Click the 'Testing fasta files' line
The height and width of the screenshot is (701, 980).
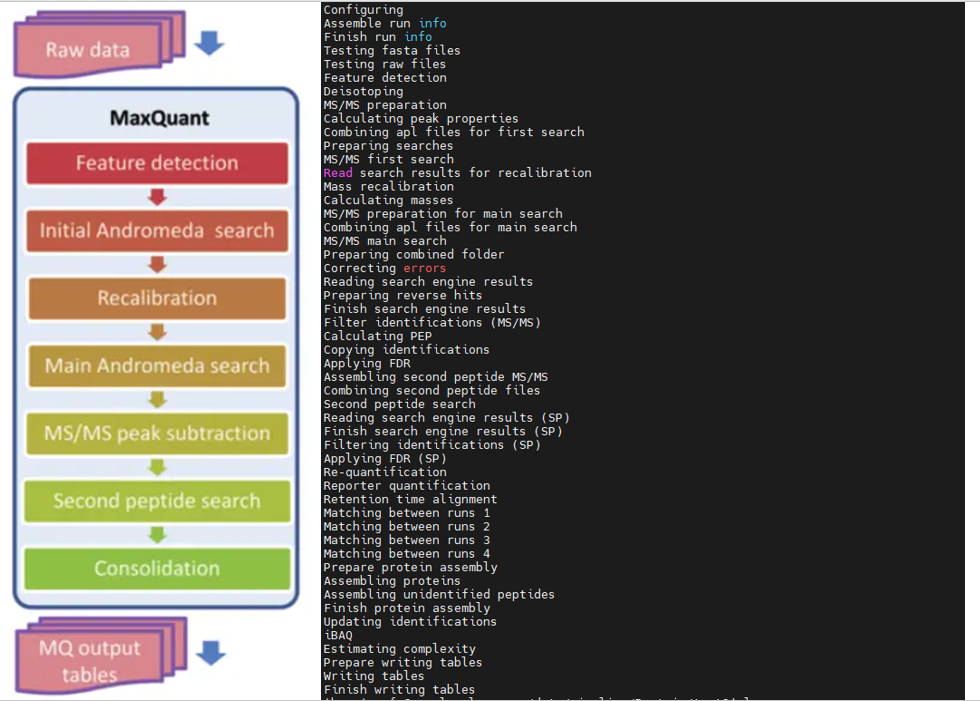point(392,51)
